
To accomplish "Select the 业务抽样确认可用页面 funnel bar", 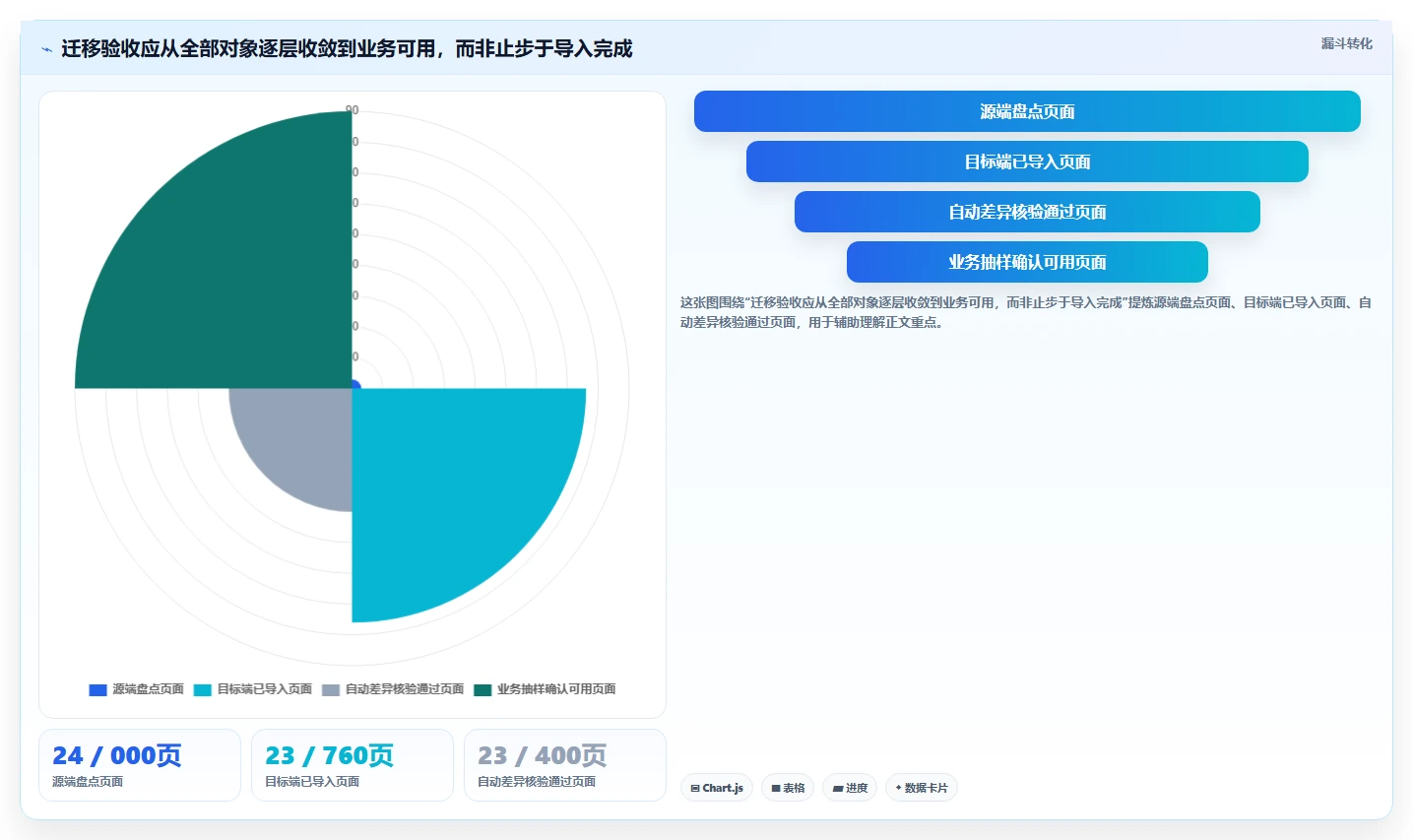I will pos(1027,262).
